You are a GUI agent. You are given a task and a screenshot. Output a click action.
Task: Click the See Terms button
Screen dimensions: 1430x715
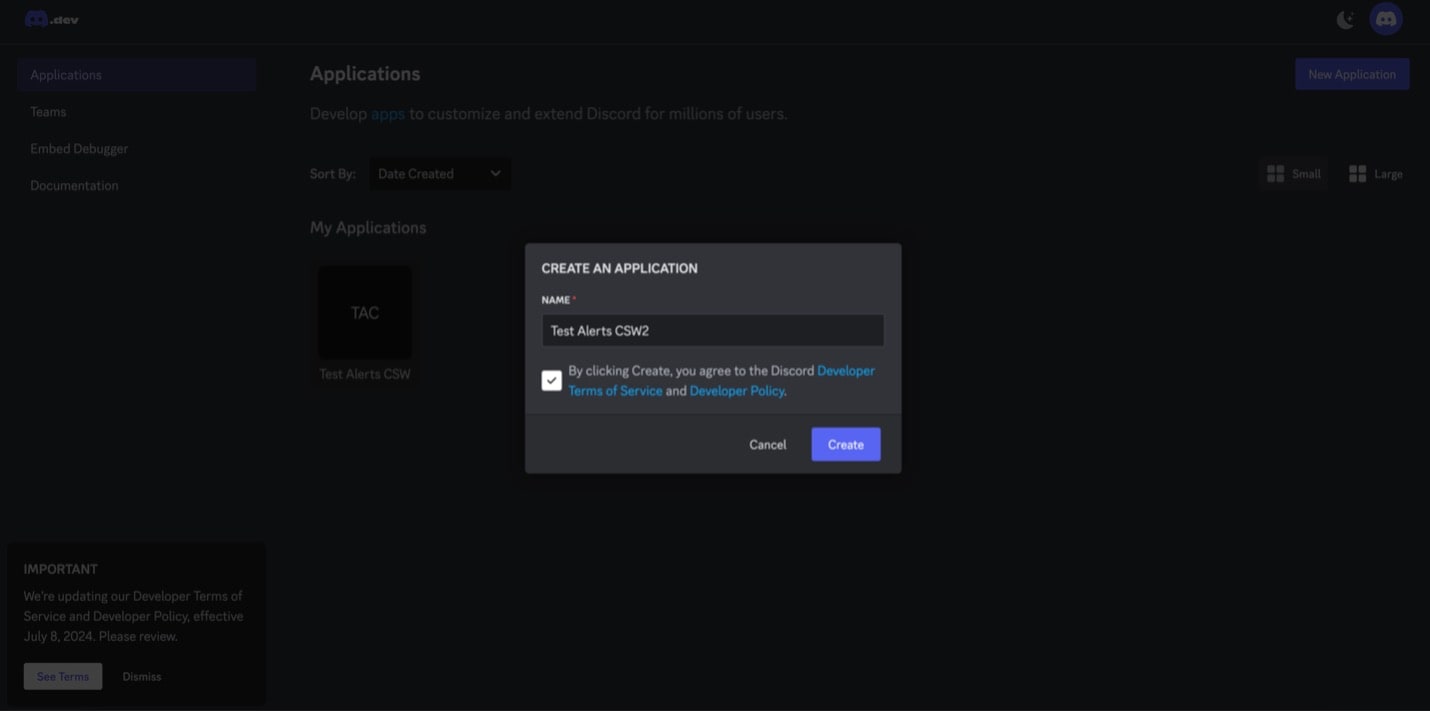click(63, 677)
